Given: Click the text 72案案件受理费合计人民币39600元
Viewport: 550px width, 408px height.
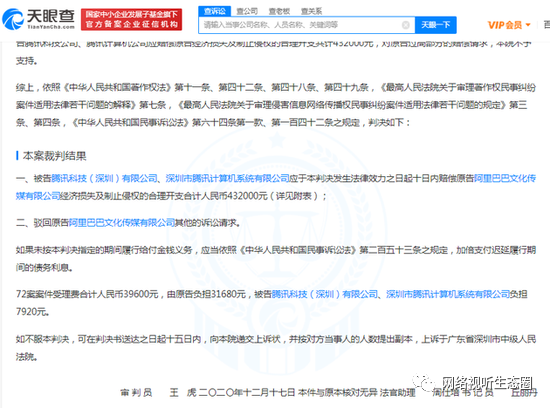Looking at the screenshot, I should 87,294.
